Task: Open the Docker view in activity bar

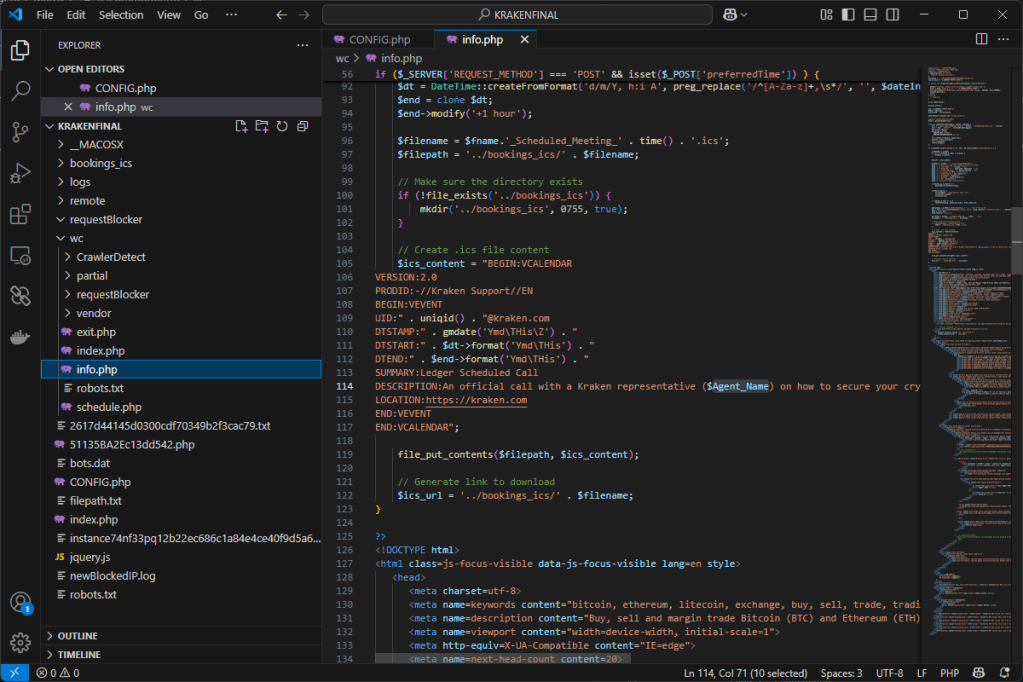Action: [x=20, y=337]
